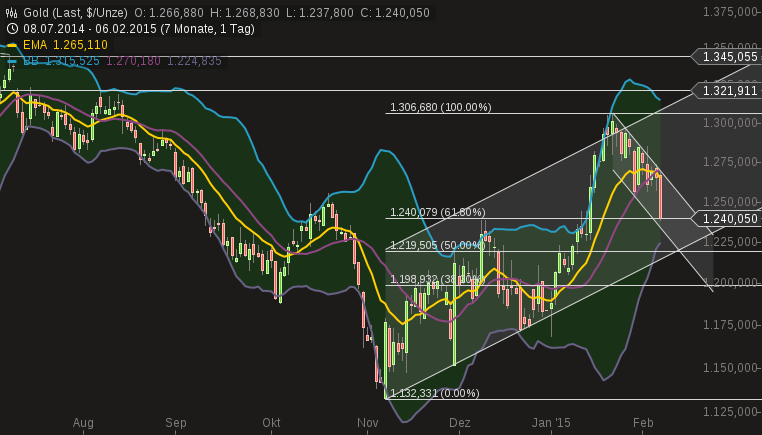Click the '(7 Monate, 1 Tag)' duration text
The image size is (762, 435).
[x=208, y=29]
